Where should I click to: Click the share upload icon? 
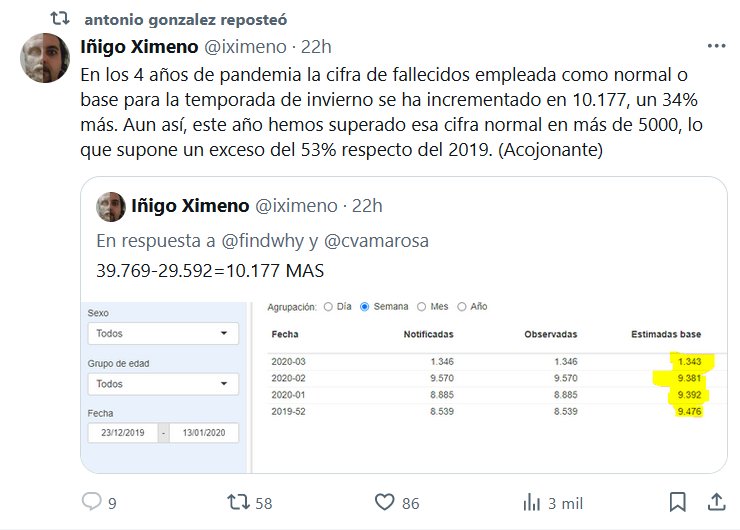pyautogui.click(x=716, y=502)
